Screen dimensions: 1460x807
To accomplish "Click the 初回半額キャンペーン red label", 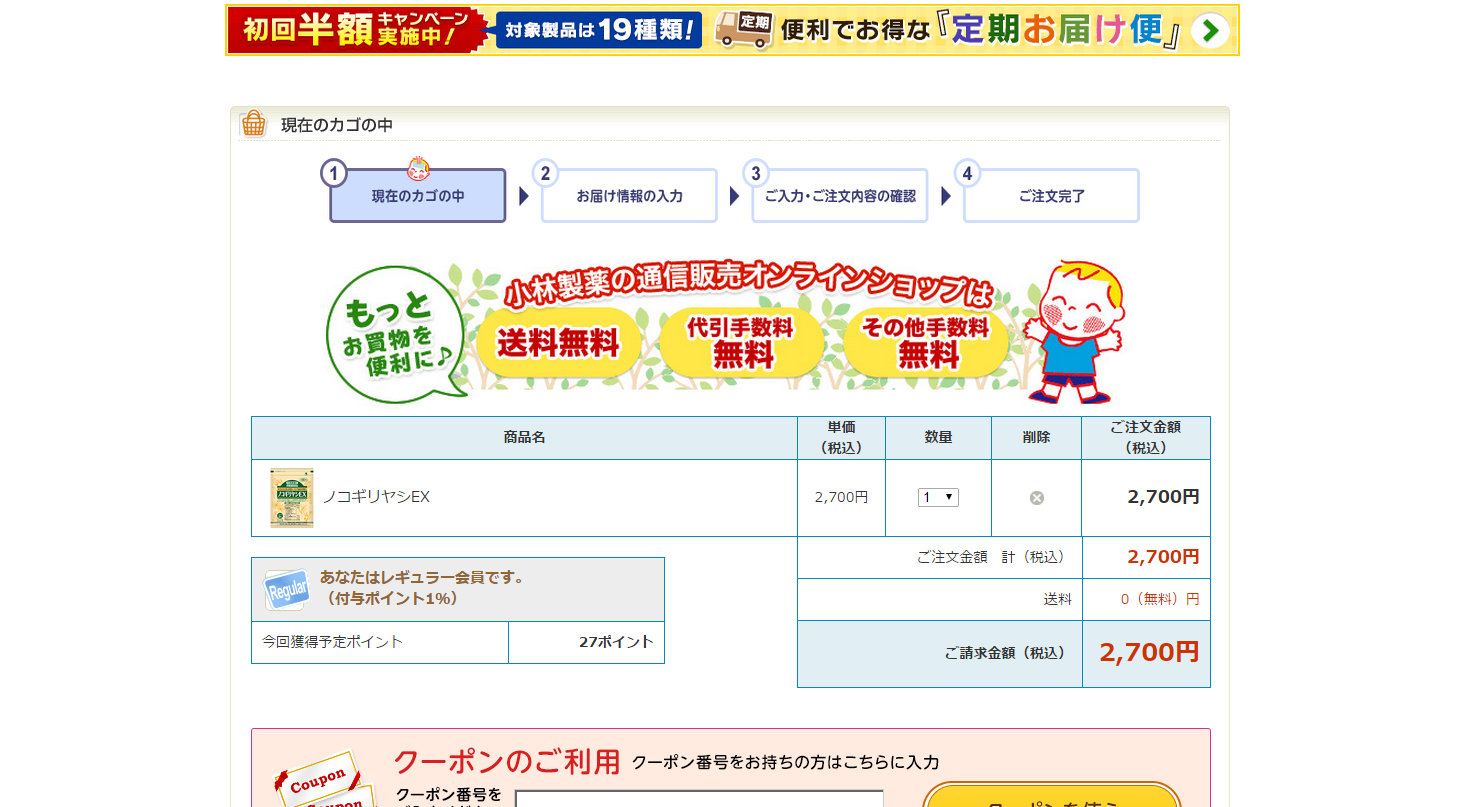I will coord(355,30).
